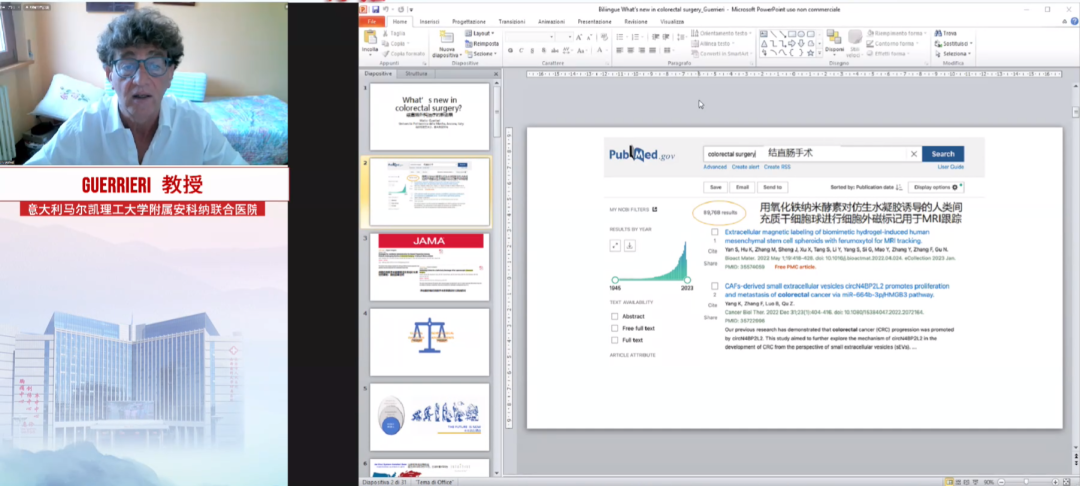
Task: Open Seleziona dropdown
Action: (x=953, y=54)
